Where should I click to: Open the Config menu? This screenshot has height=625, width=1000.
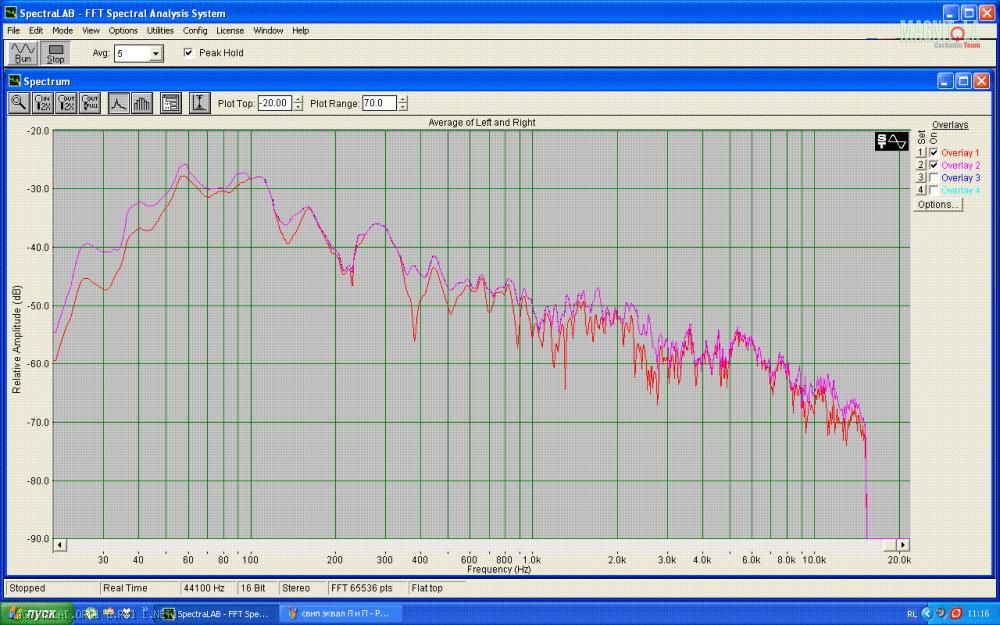click(195, 31)
